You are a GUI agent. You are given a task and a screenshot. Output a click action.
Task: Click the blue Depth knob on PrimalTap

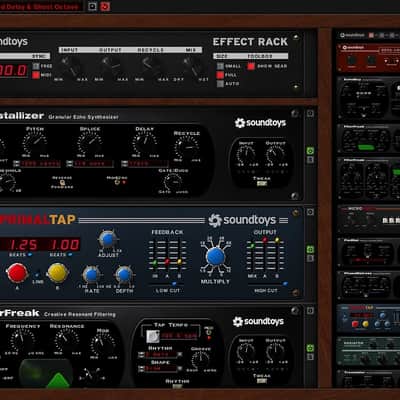tap(124, 275)
